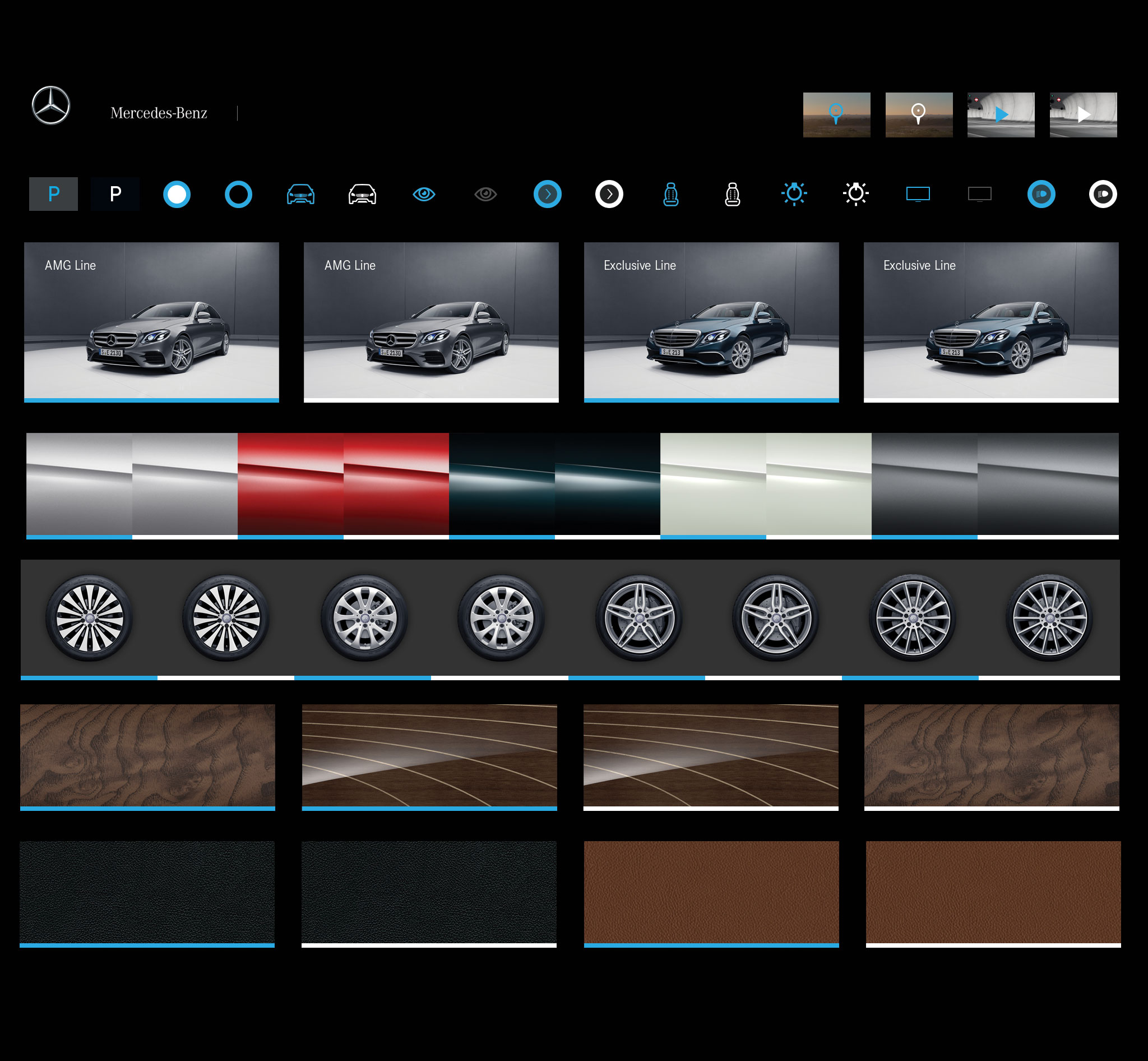Select the white seat icon

coord(733,194)
